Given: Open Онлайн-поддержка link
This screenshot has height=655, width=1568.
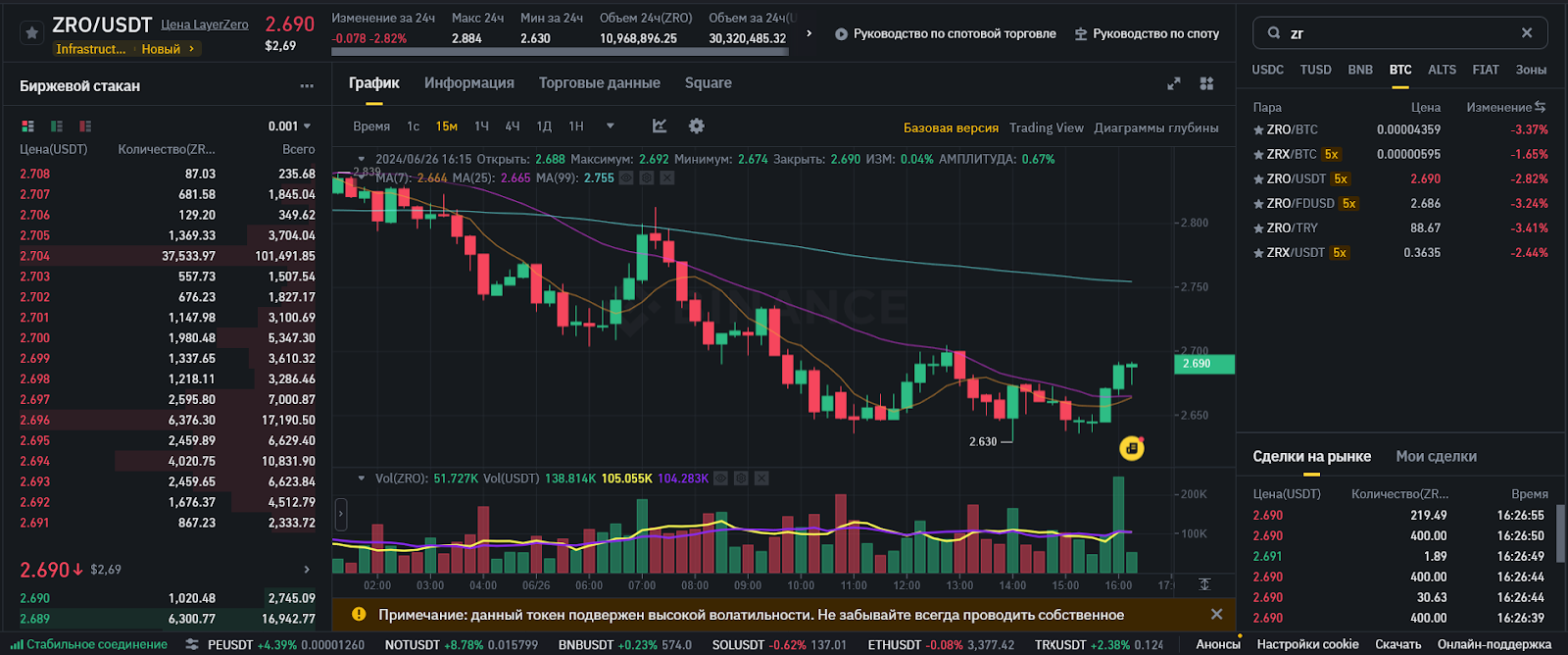Looking at the screenshot, I should coord(1494,644).
